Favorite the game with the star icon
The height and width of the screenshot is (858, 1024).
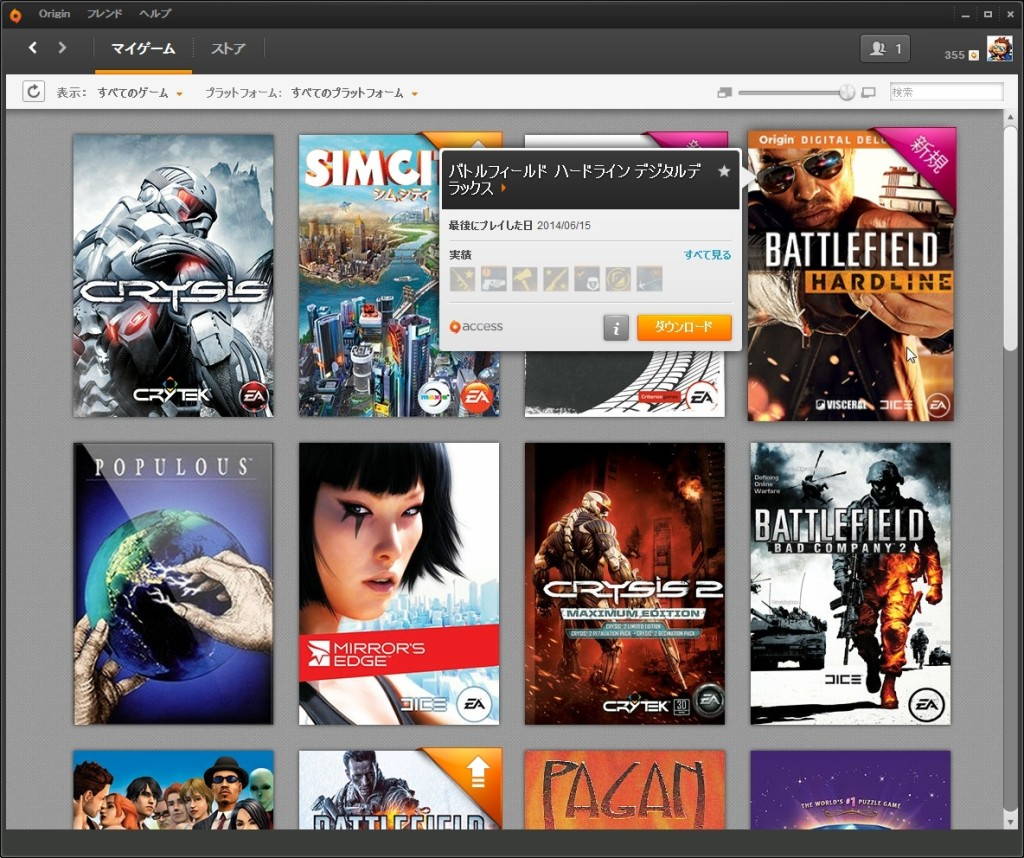pyautogui.click(x=724, y=171)
